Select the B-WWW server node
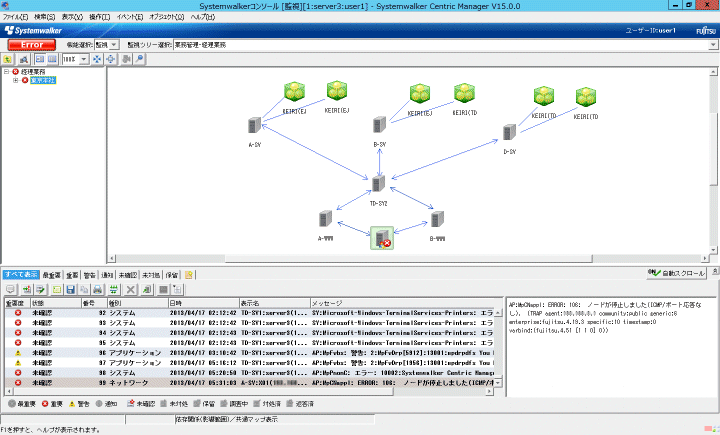Viewport: 720px width, 435px height. click(437, 219)
